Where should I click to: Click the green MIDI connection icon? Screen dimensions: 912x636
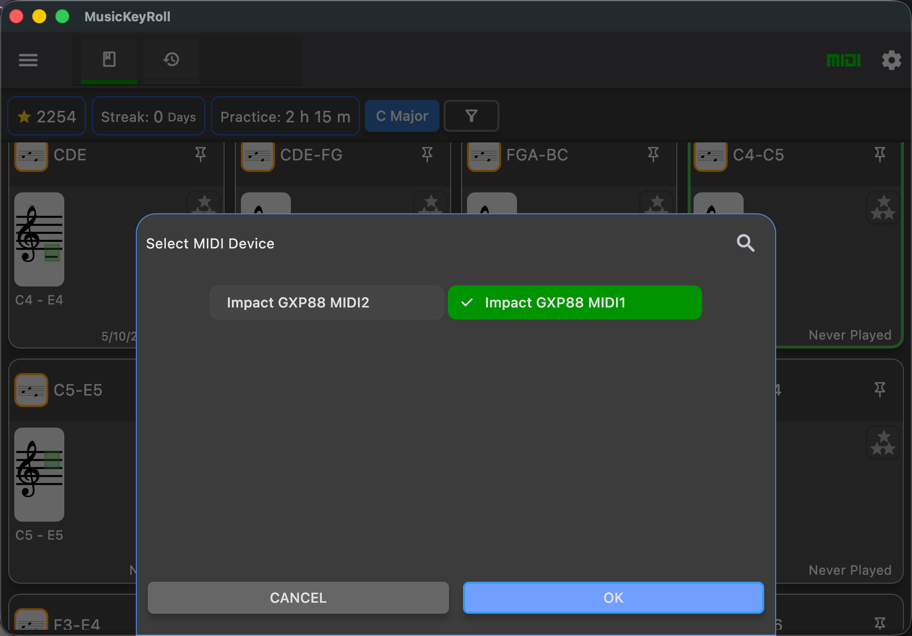click(843, 60)
